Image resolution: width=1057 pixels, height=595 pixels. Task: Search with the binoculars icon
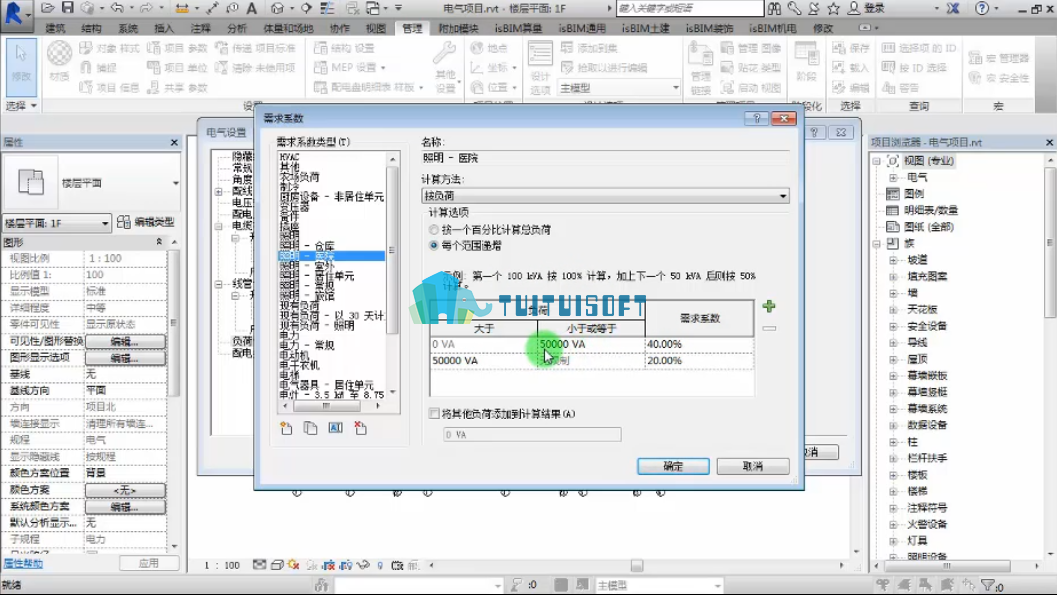coord(775,8)
